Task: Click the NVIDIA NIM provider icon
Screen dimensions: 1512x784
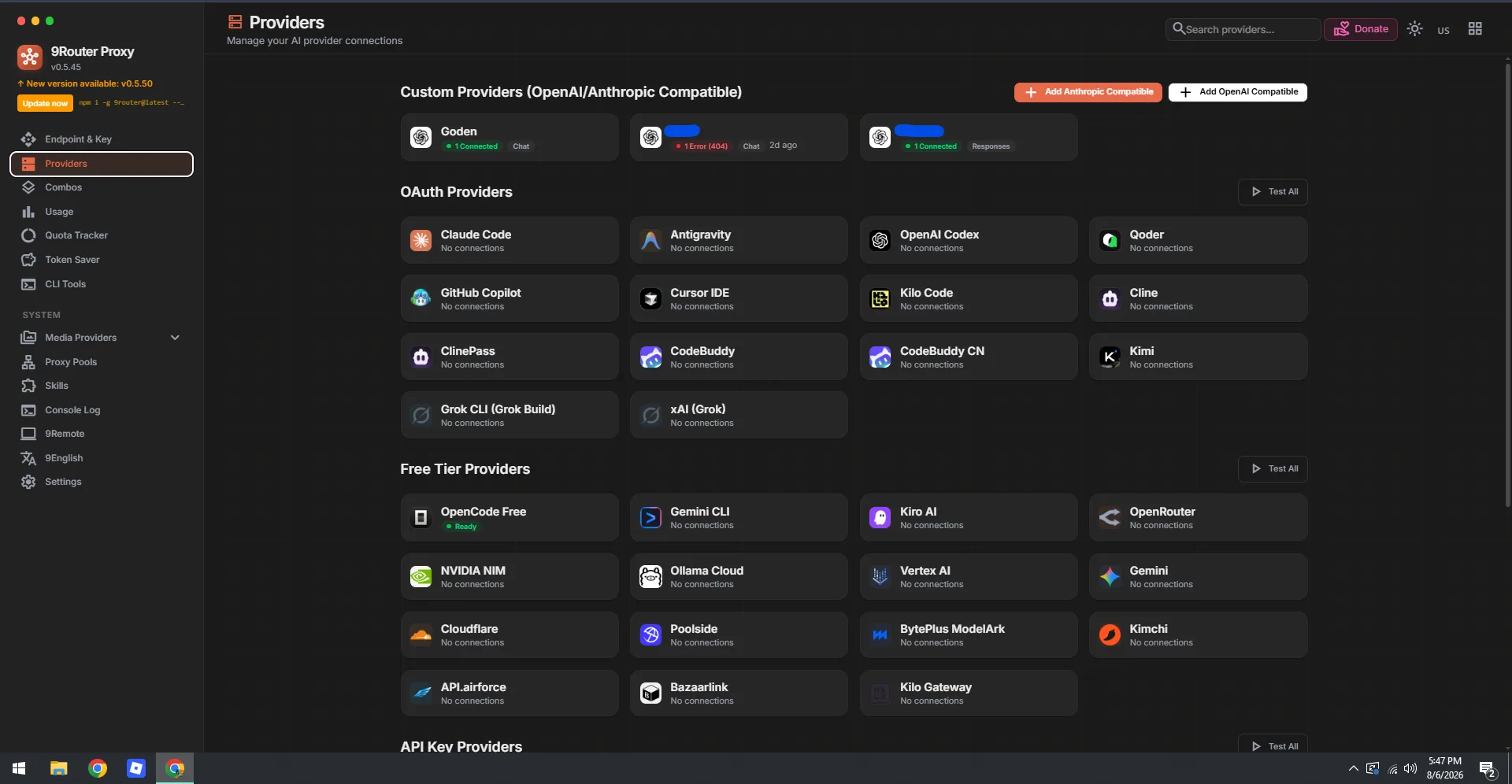Action: tap(421, 576)
